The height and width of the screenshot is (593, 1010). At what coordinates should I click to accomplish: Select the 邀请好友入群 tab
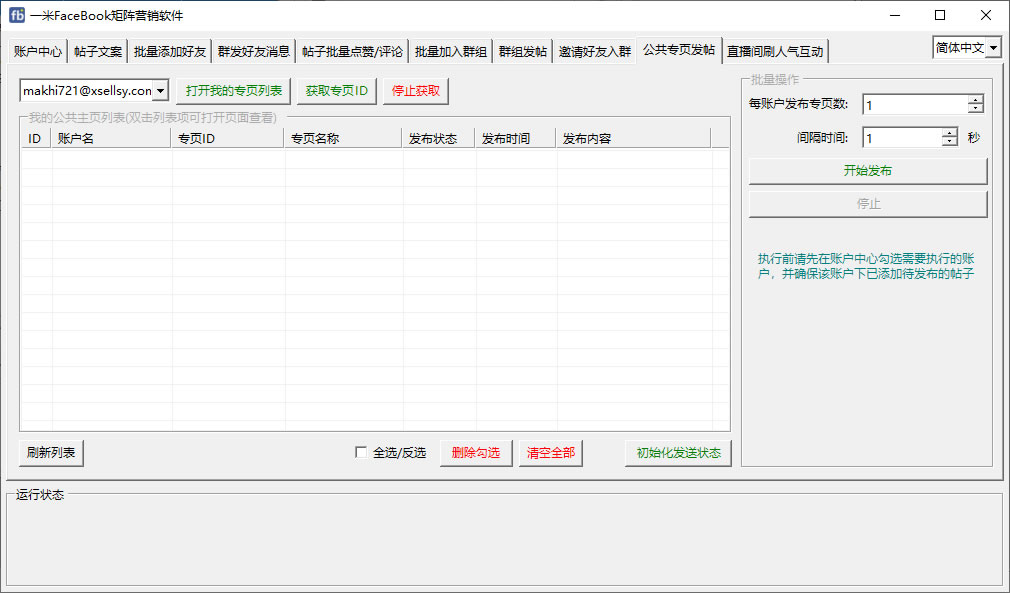click(x=595, y=52)
